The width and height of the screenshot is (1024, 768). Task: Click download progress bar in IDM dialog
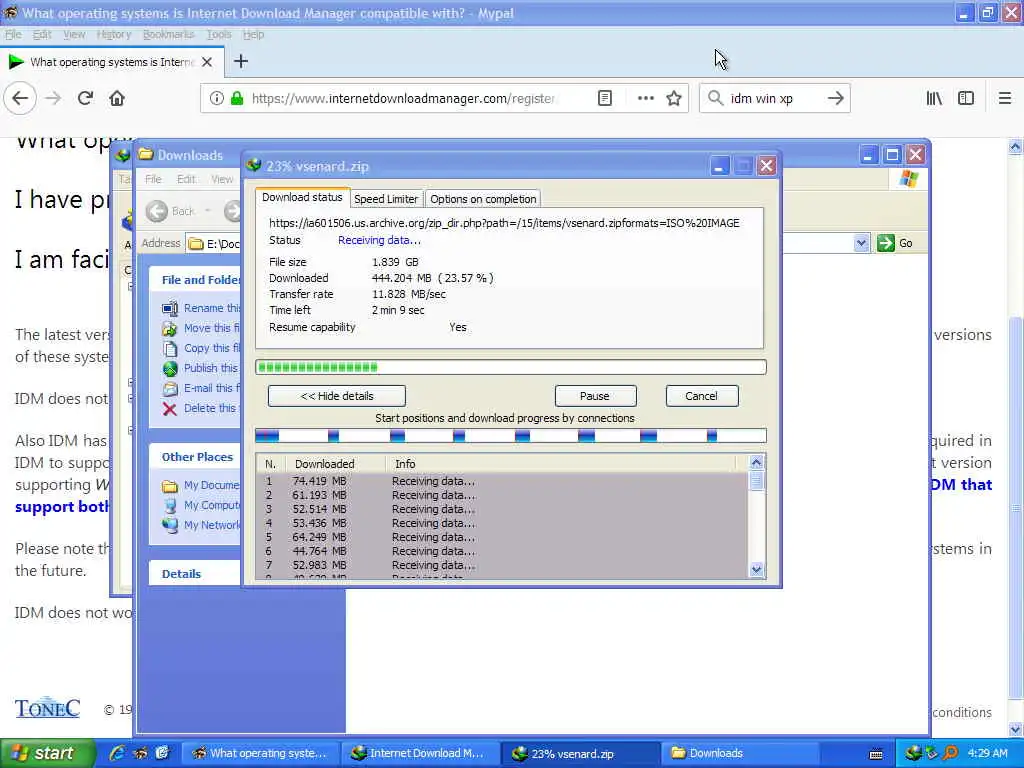point(511,367)
